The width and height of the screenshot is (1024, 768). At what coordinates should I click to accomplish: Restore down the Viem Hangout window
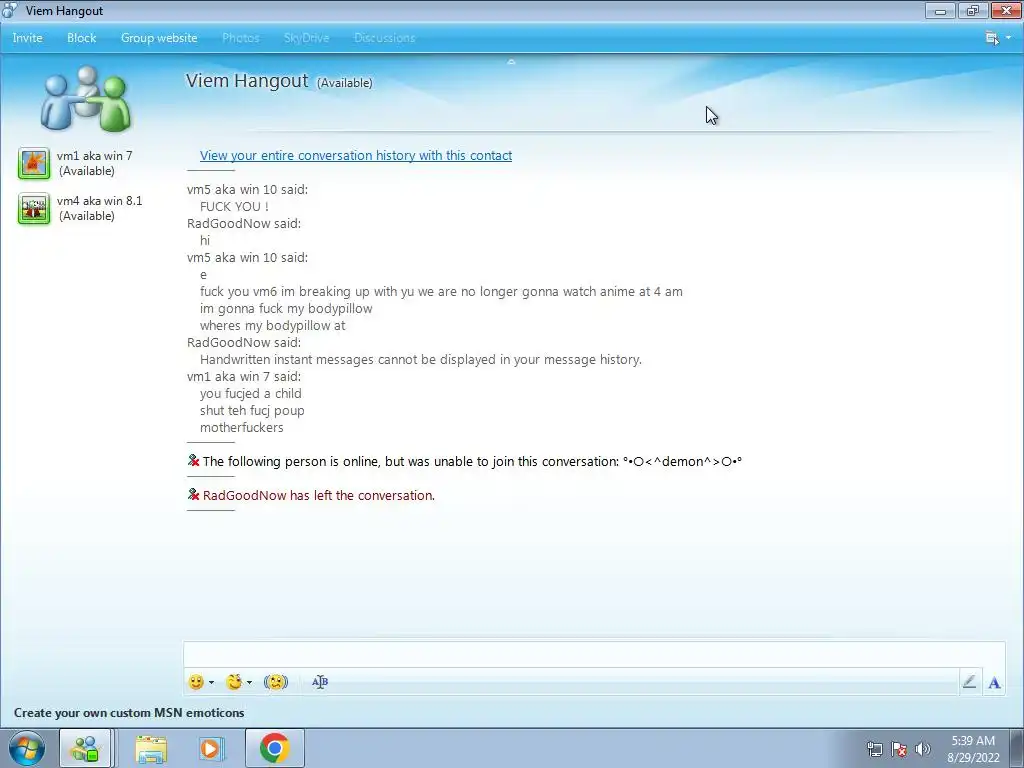(x=973, y=10)
